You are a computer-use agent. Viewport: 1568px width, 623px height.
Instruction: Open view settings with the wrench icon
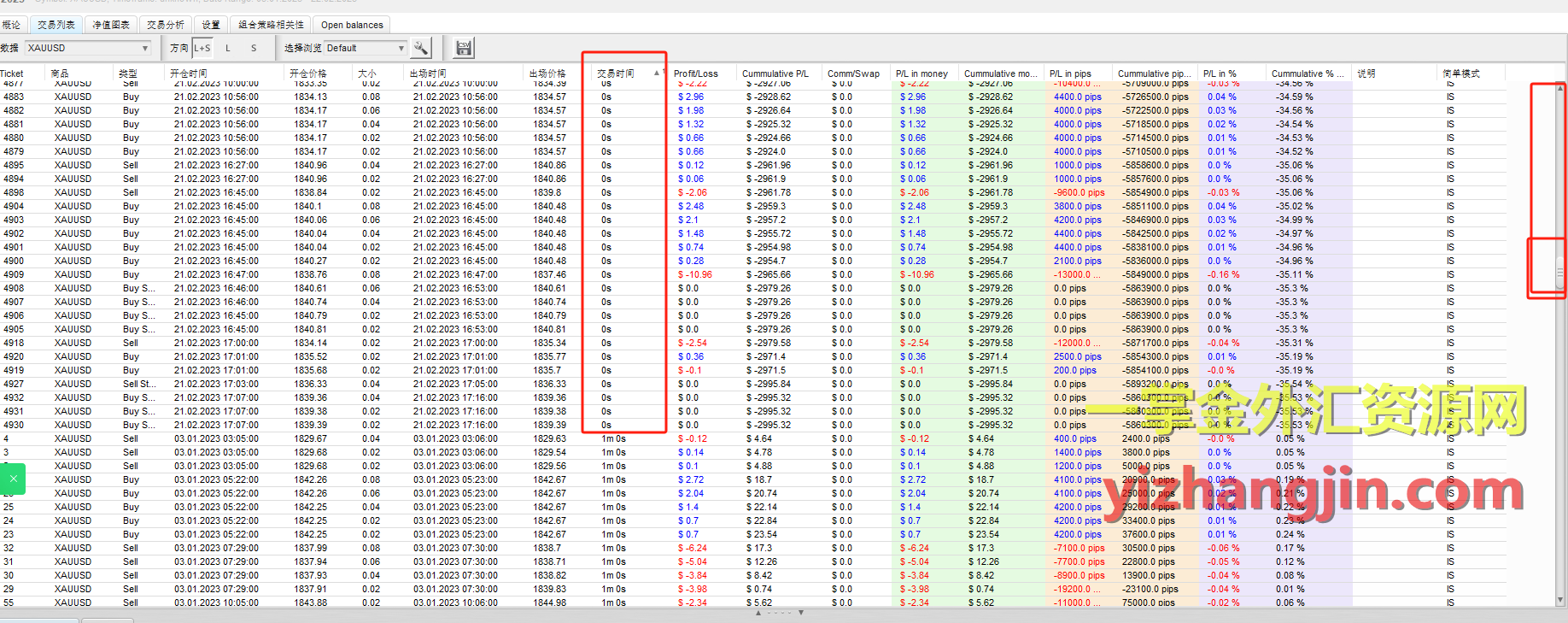click(x=421, y=48)
